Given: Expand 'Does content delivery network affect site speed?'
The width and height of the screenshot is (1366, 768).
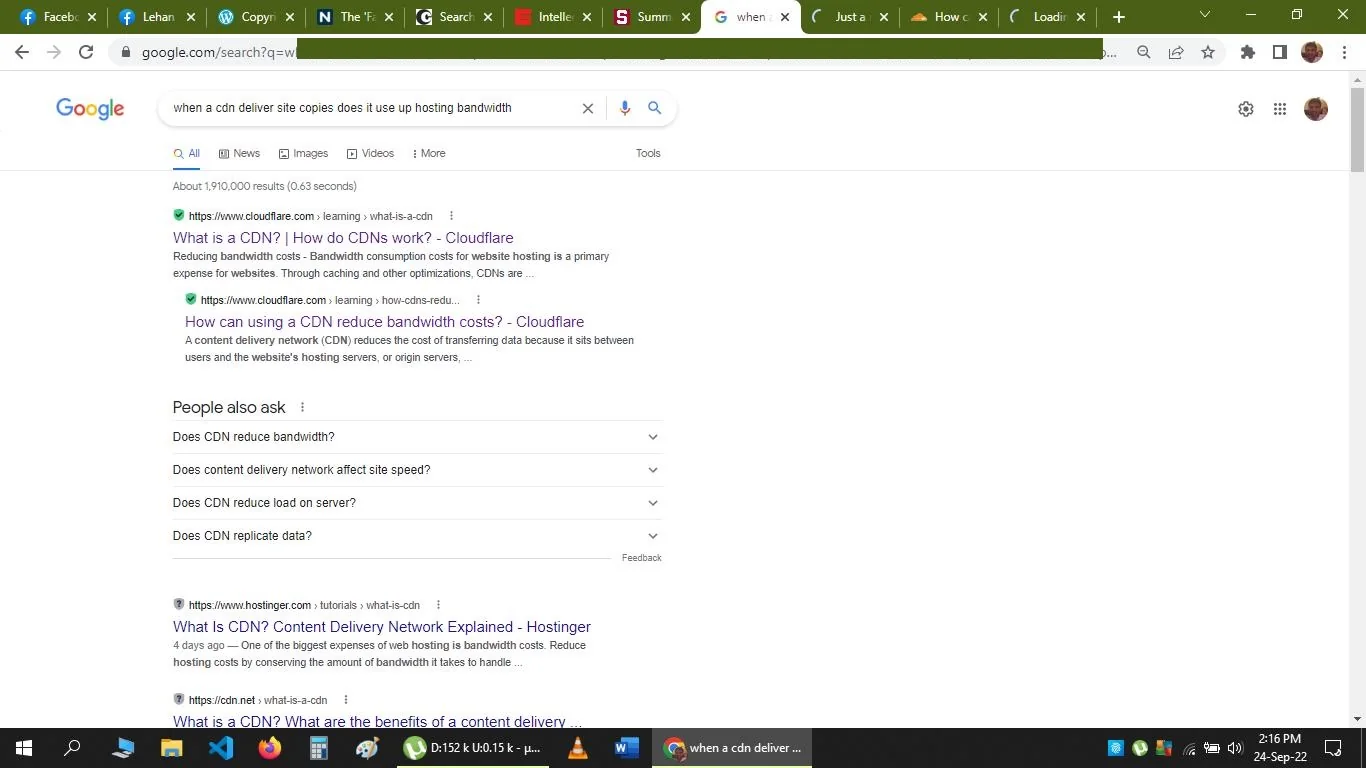Looking at the screenshot, I should tap(417, 470).
